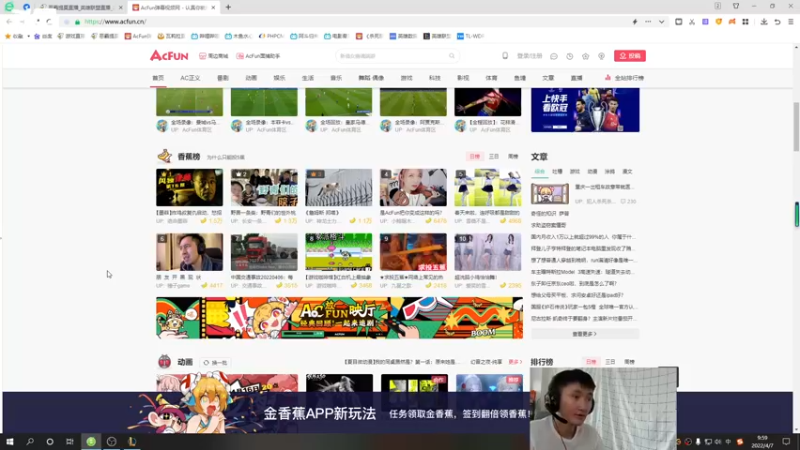The image size is (800, 450).
Task: Open AcFun面捕助手 link
Action: 258,56
